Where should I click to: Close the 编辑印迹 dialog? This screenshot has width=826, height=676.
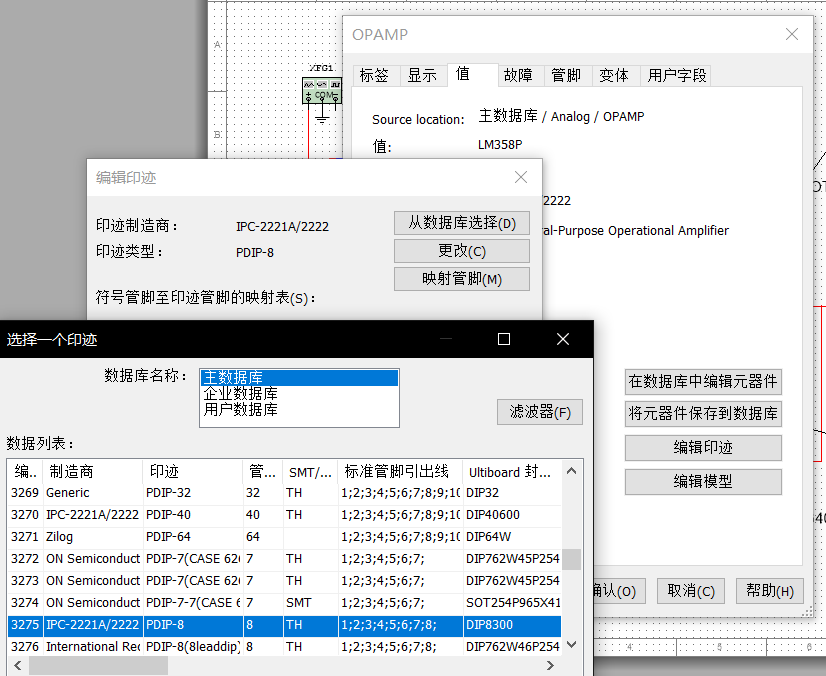click(x=521, y=177)
